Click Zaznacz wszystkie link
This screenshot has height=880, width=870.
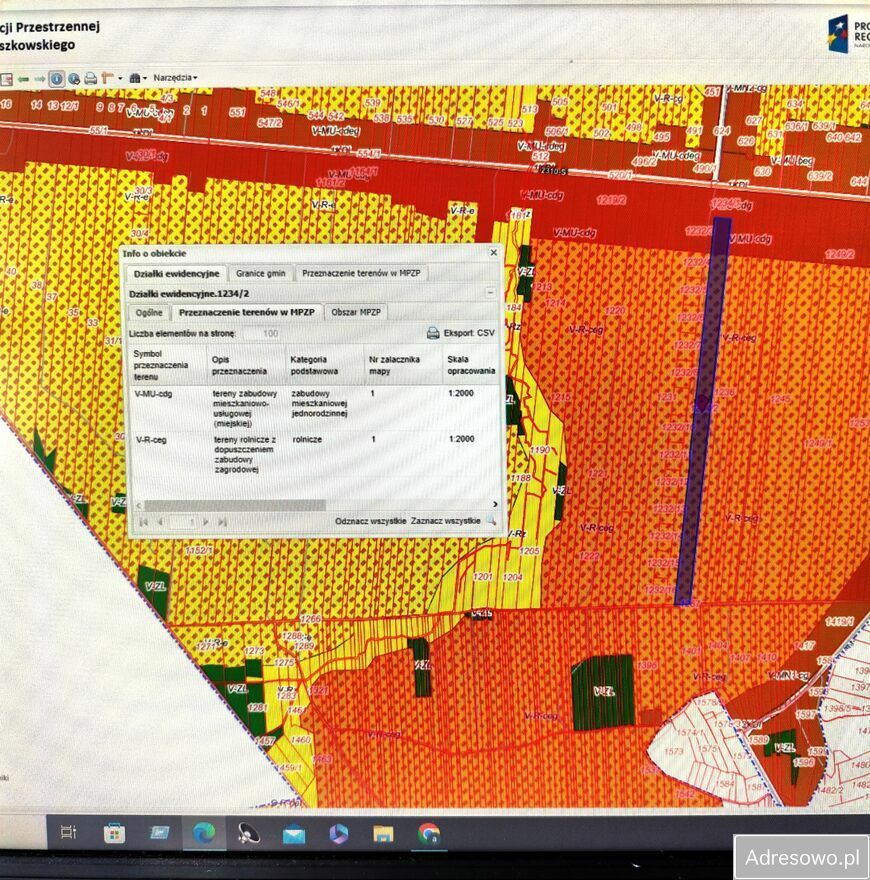[x=445, y=521]
